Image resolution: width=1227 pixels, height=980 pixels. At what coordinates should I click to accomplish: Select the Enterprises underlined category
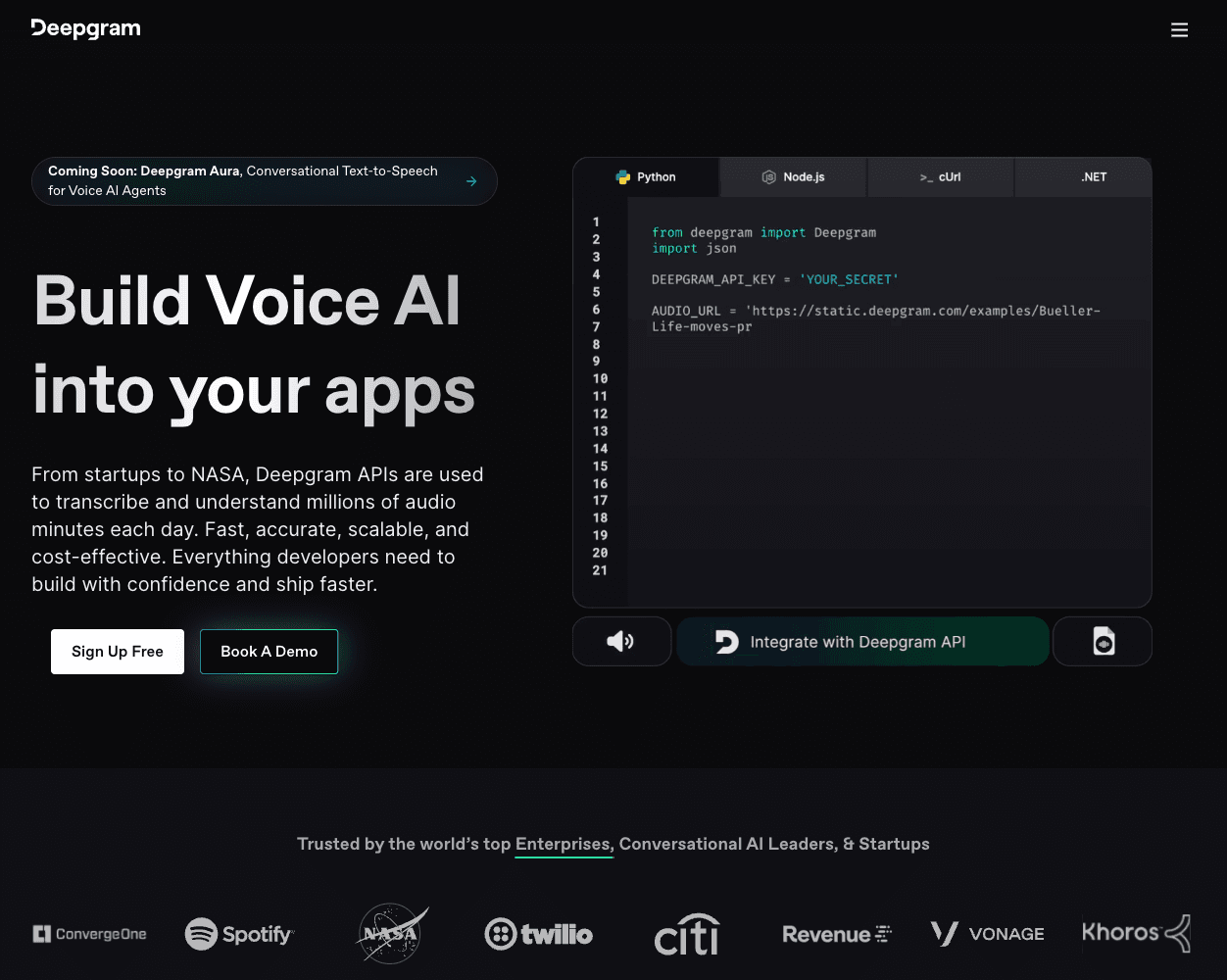click(564, 844)
